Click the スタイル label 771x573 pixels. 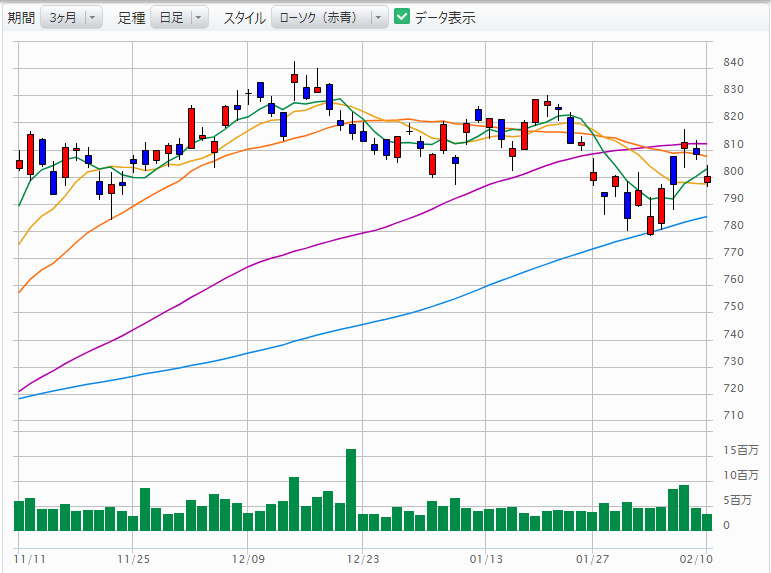tap(244, 18)
